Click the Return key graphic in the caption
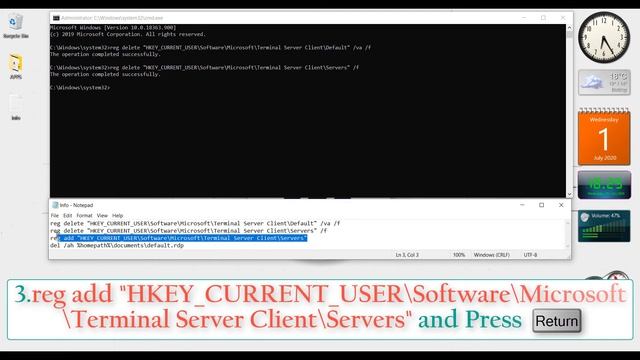This screenshot has width=640, height=360. (x=557, y=321)
